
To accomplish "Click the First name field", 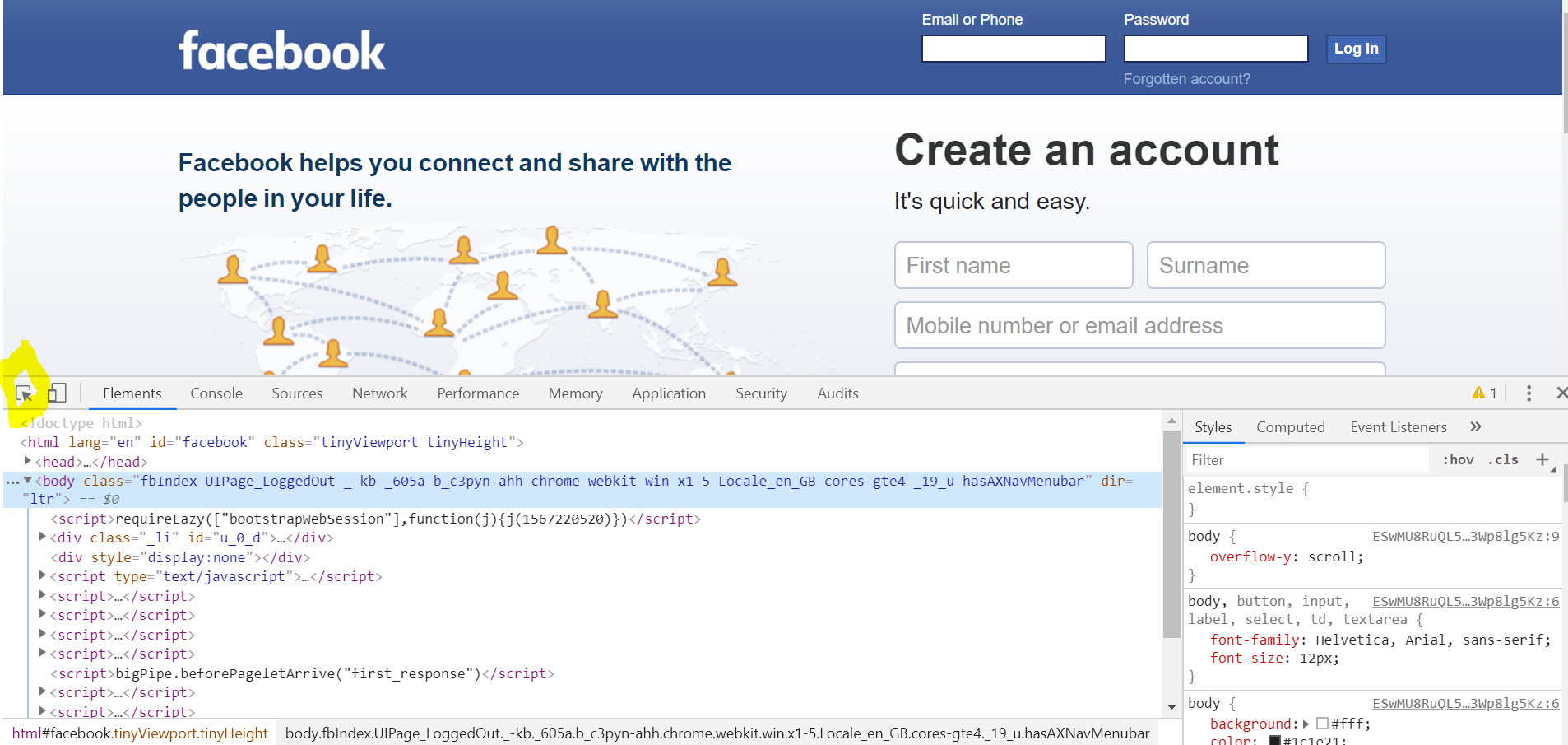I will 1013,265.
